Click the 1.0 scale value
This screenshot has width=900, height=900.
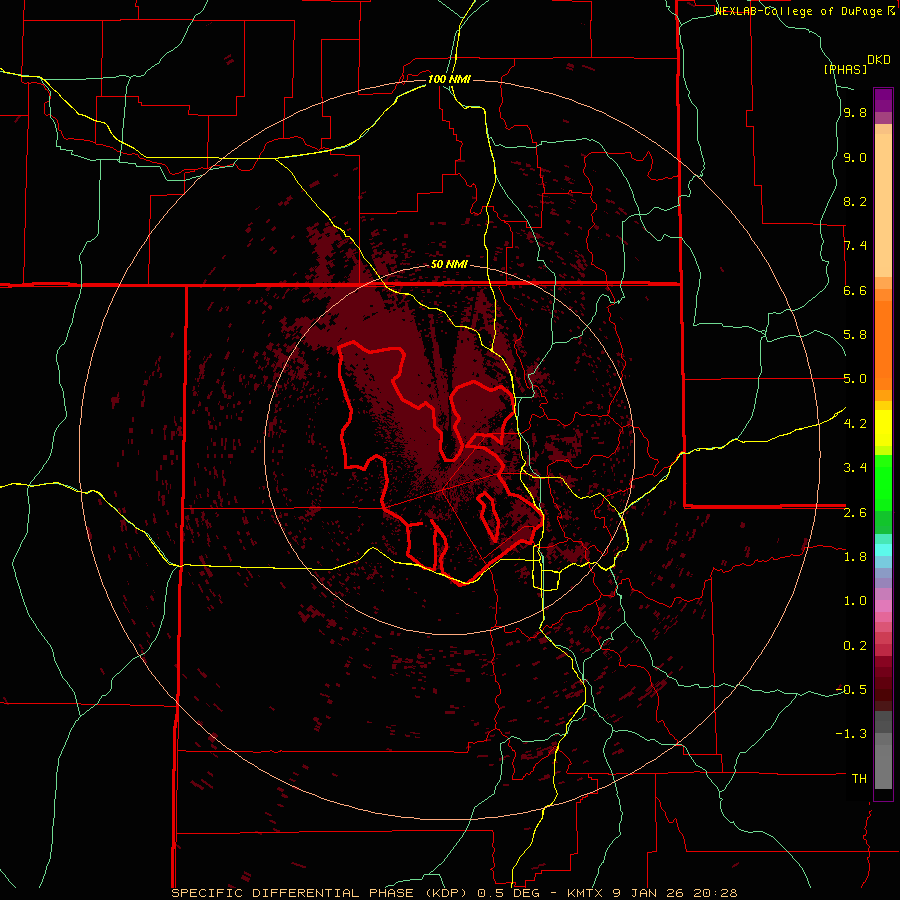click(x=855, y=601)
